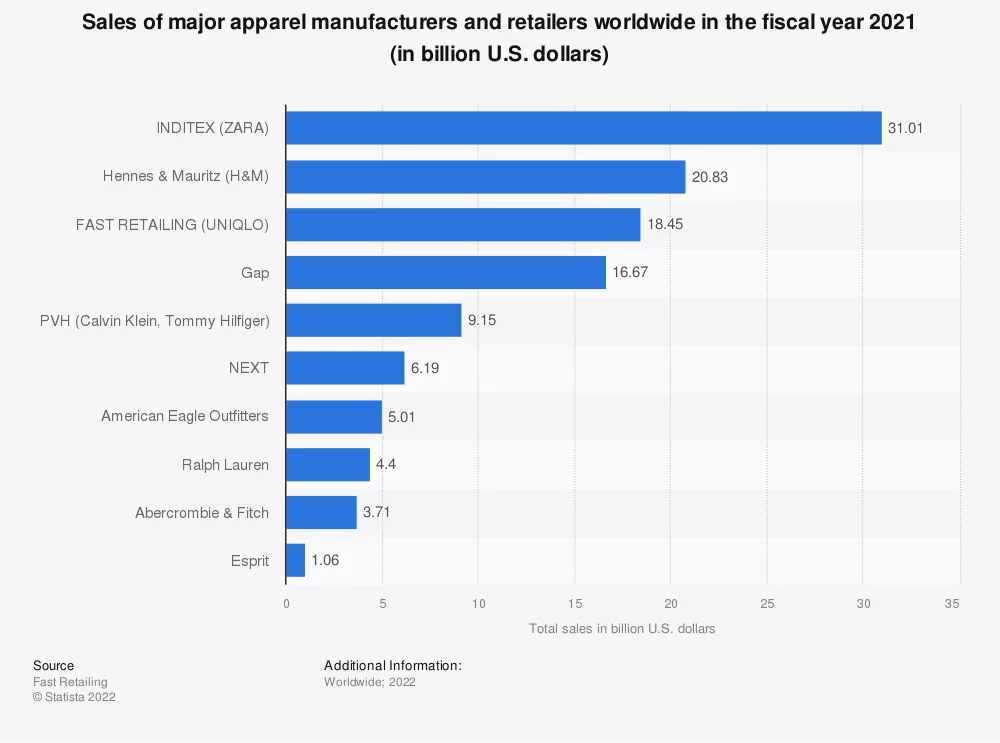Click the 'Gap' category label
This screenshot has width=1000, height=743.
(255, 273)
